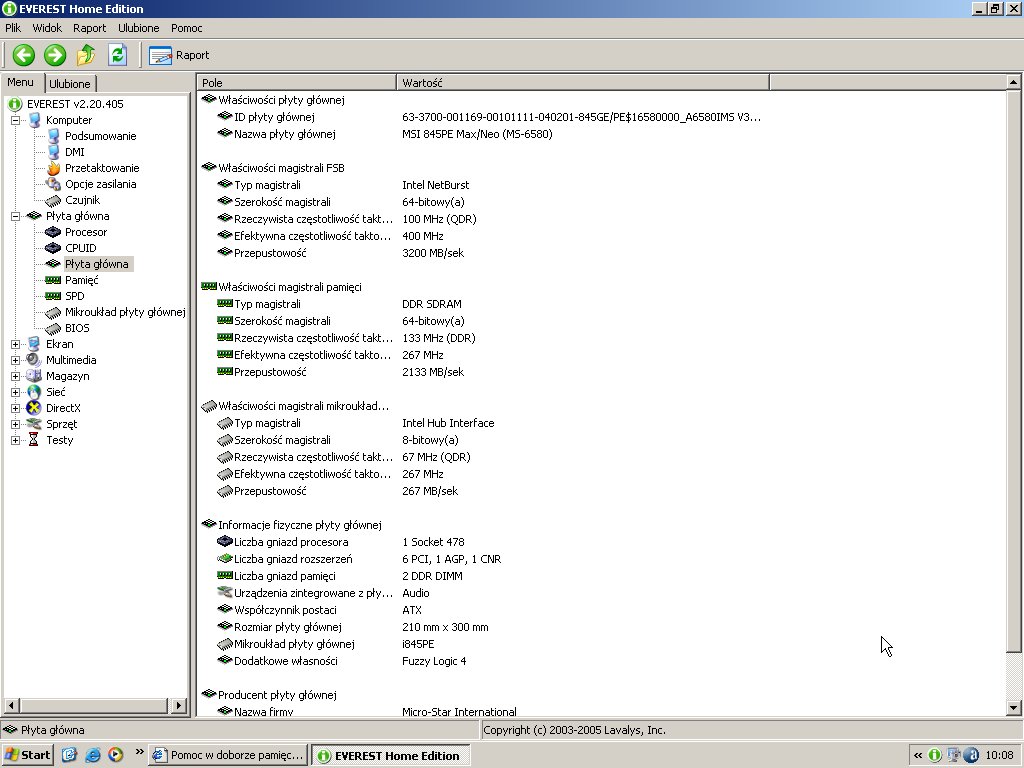Screen dimensions: 1024x768
Task: Click left arrow of tree horizontal scrollbar
Action: pos(10,705)
